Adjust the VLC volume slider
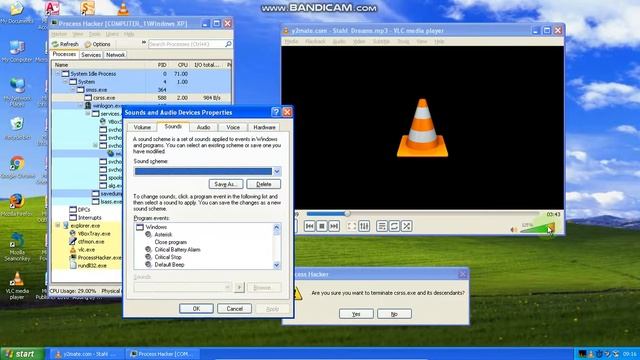Viewport: 640px width, 360px height. 537,228
